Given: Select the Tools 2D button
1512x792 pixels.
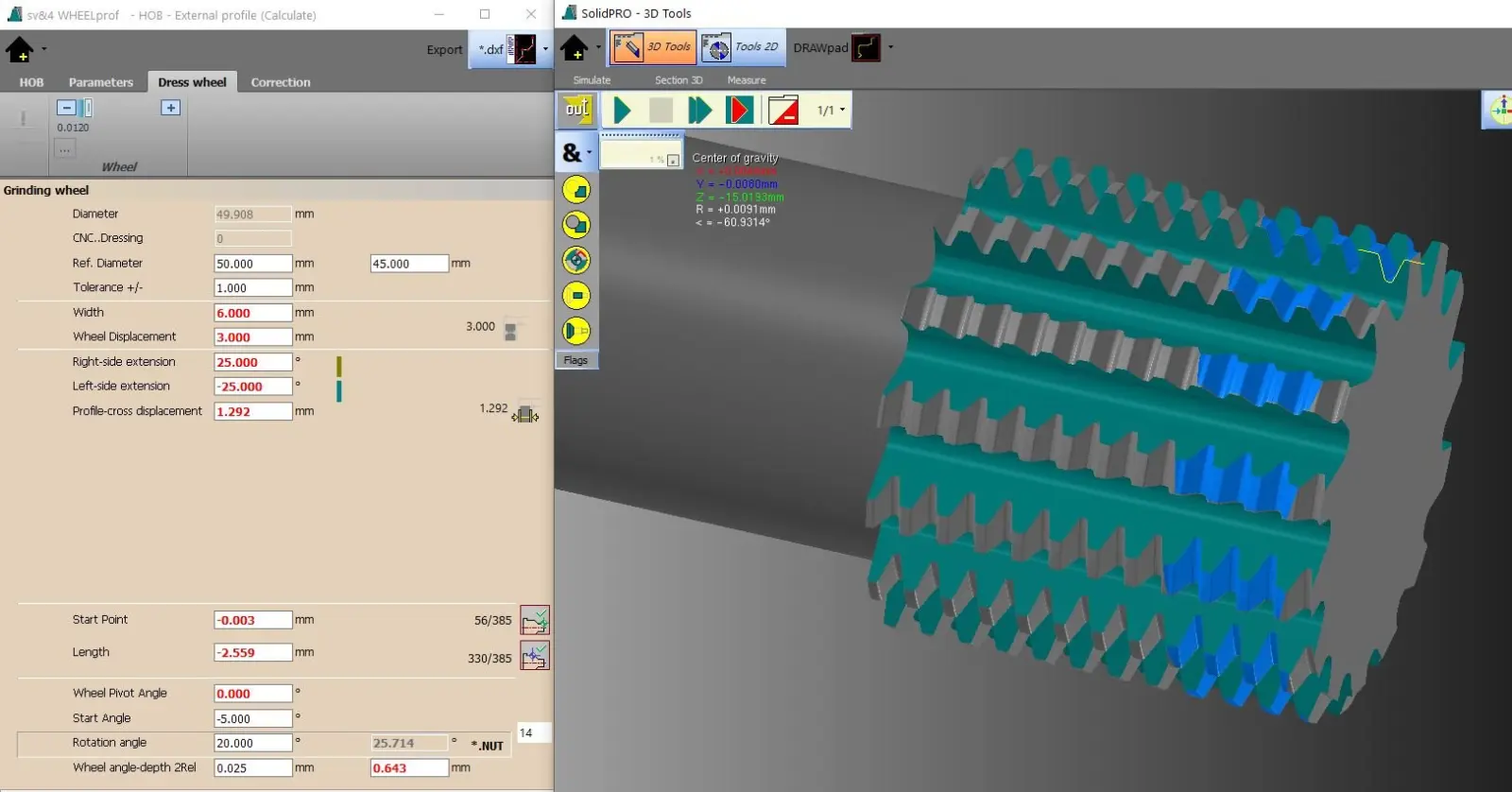Looking at the screenshot, I should pos(743,47).
